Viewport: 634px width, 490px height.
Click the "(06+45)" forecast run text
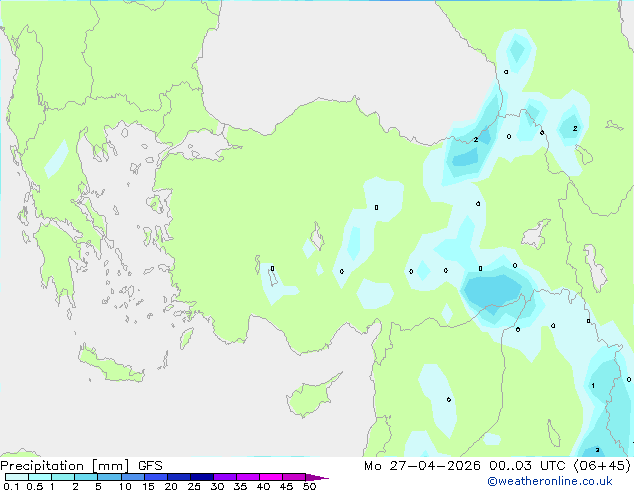pos(602,466)
